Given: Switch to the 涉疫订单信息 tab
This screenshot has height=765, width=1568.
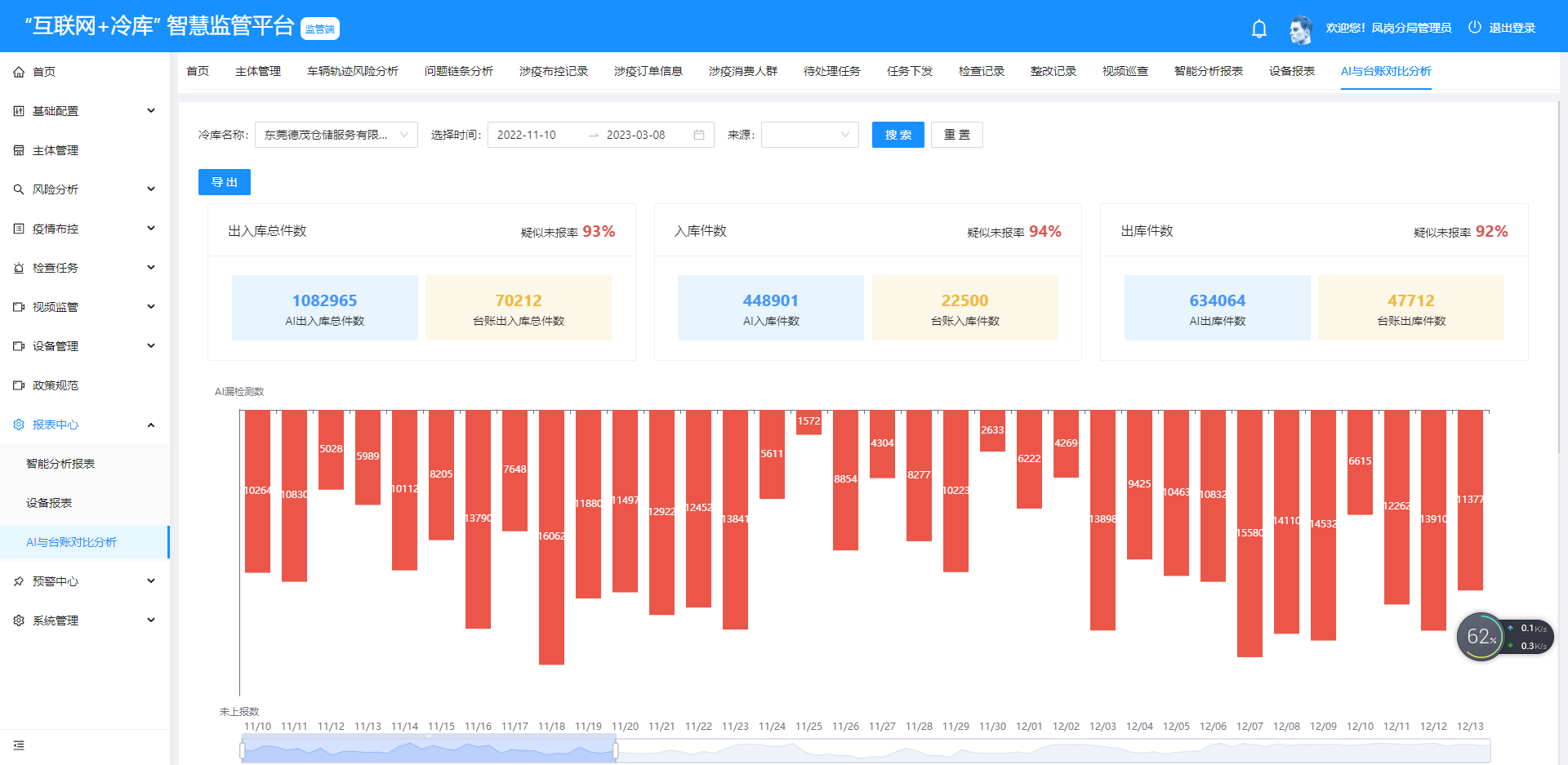Looking at the screenshot, I should 648,71.
